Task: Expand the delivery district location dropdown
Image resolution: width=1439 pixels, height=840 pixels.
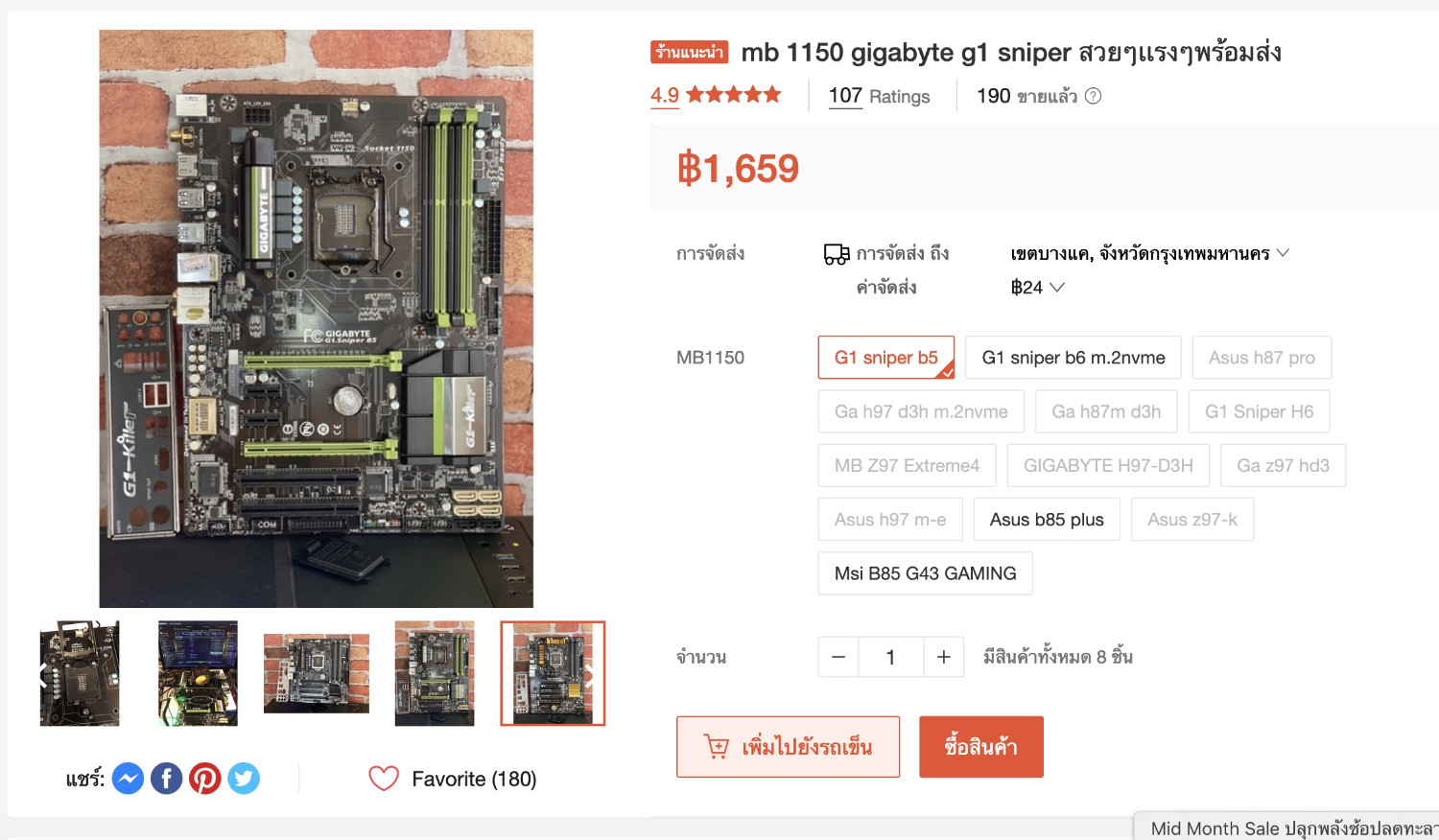Action: coord(1149,253)
